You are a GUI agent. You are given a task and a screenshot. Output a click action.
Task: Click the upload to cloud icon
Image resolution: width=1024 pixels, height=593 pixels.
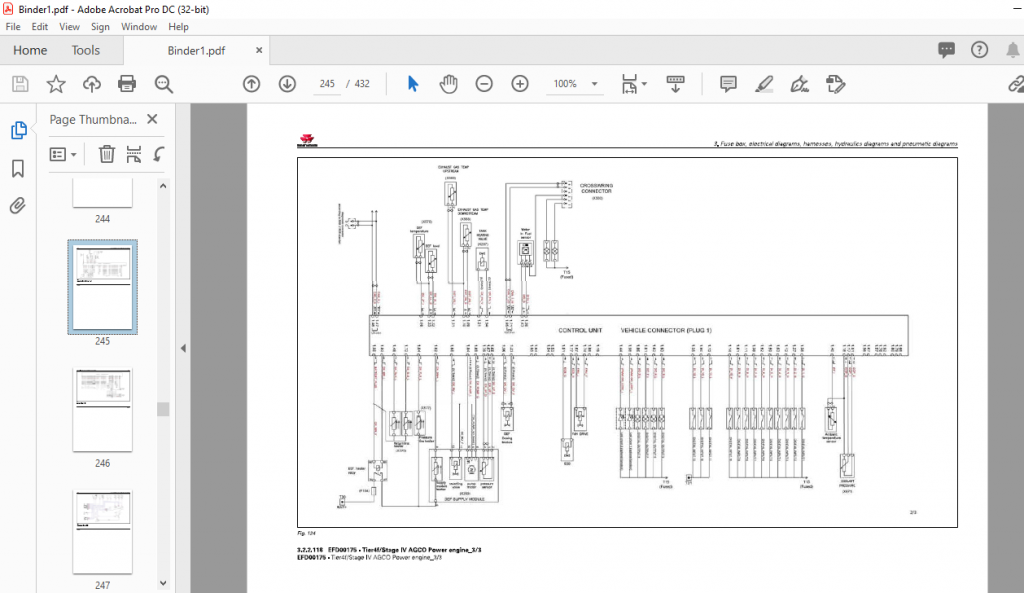[x=91, y=84]
